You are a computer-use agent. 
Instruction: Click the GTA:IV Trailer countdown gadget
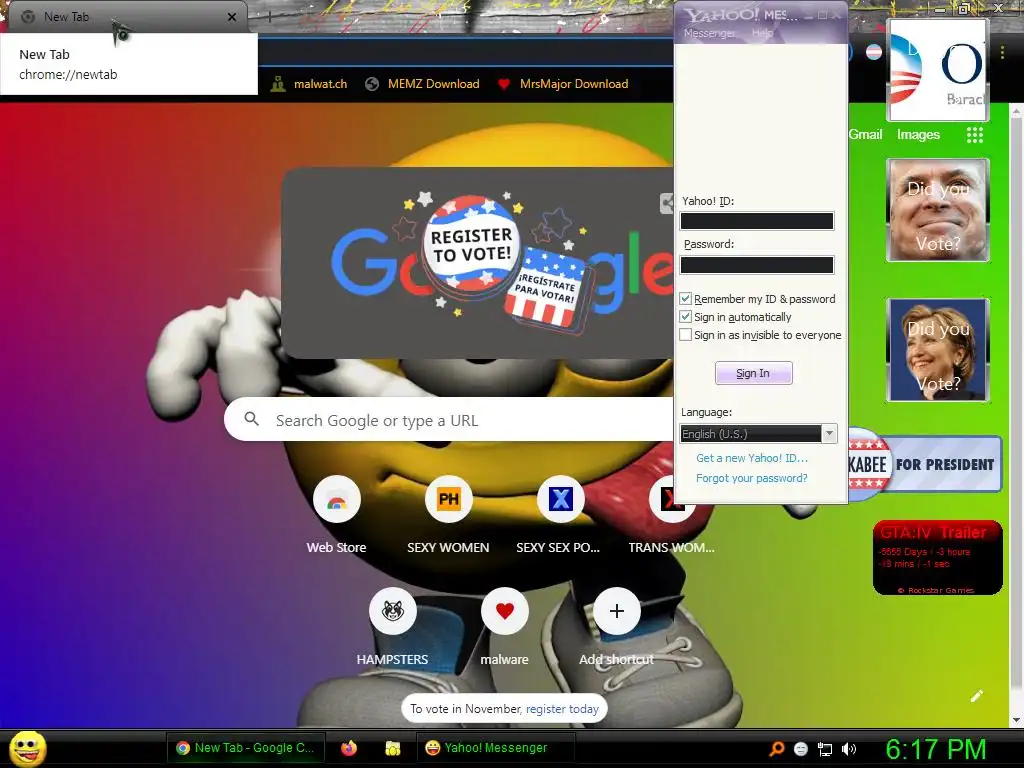938,558
